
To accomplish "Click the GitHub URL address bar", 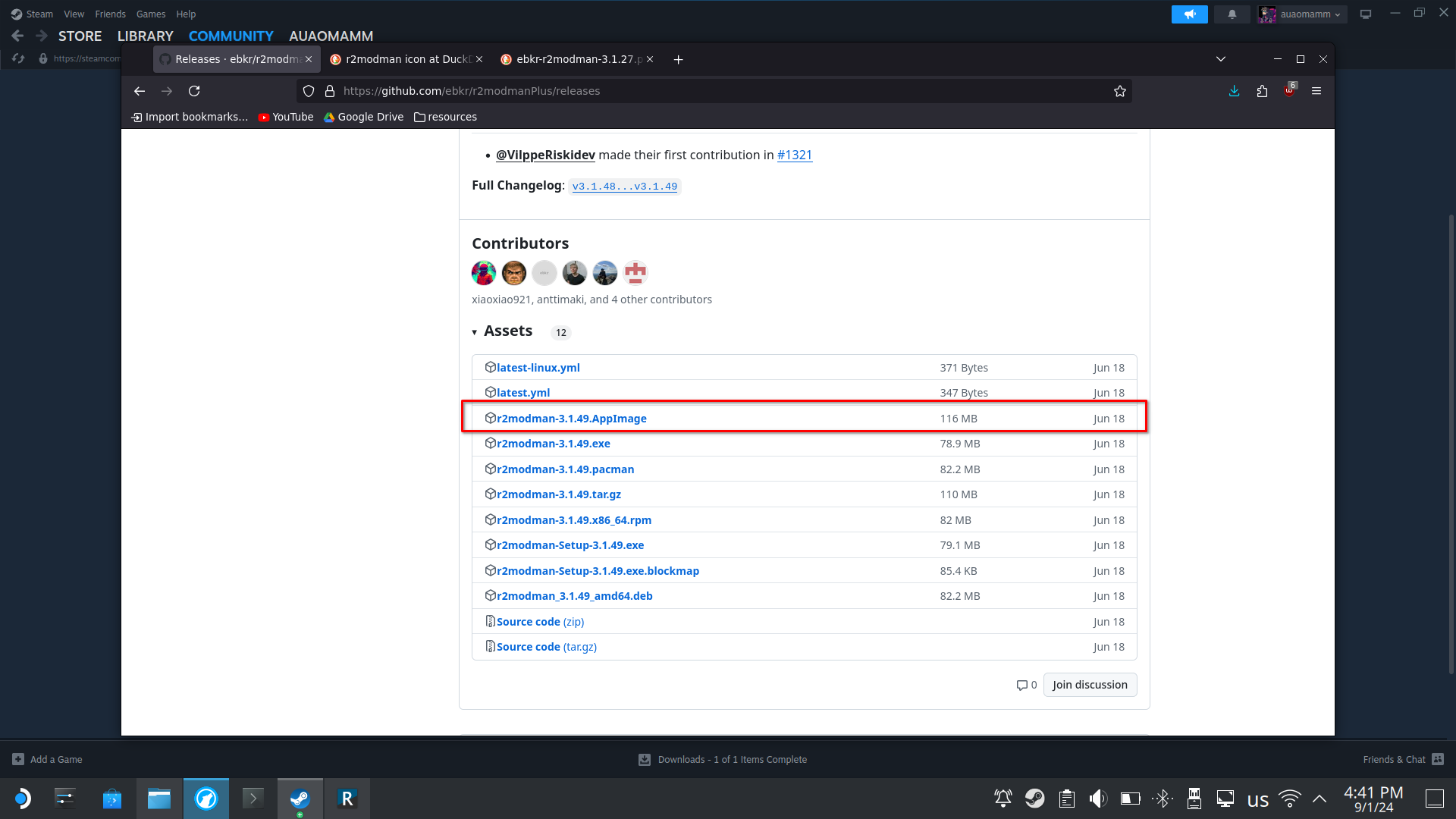I will tap(713, 91).
